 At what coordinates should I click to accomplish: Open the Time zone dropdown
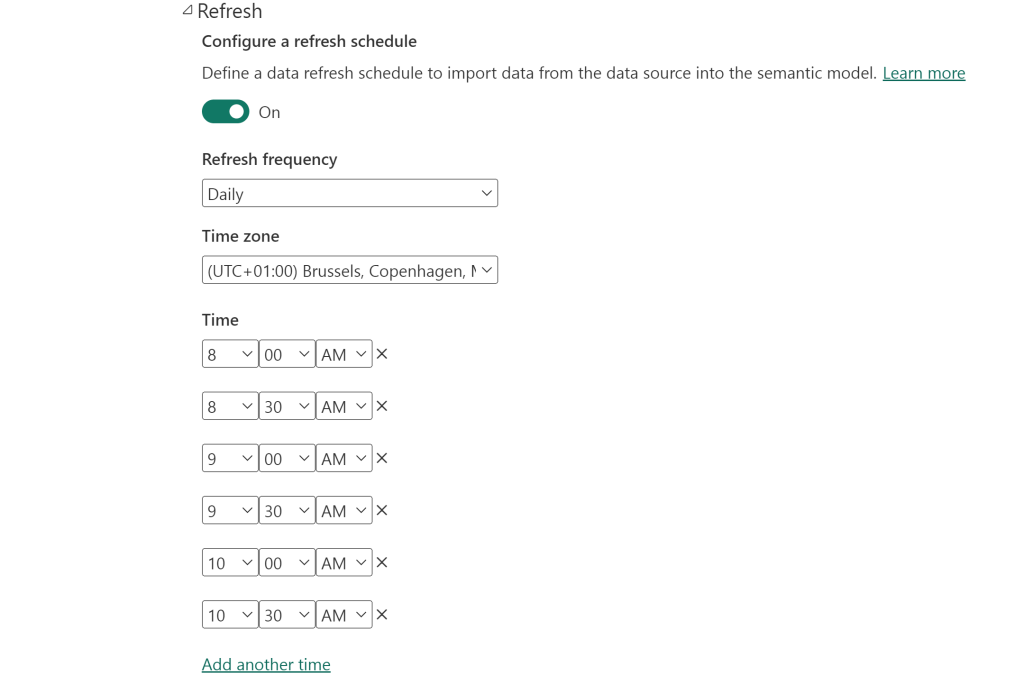pyautogui.click(x=349, y=270)
